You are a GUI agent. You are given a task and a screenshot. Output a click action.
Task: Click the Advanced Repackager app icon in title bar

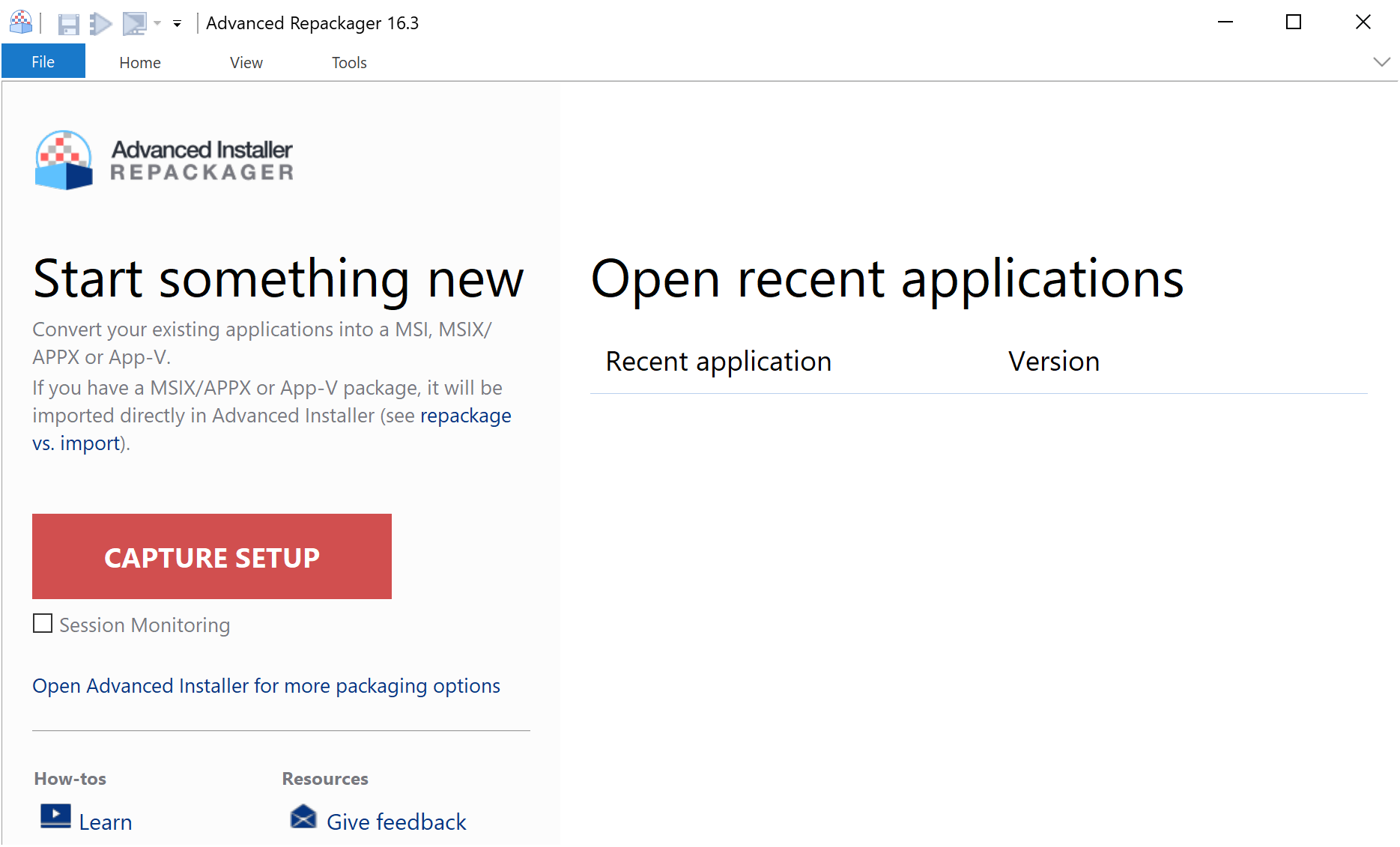pos(21,22)
